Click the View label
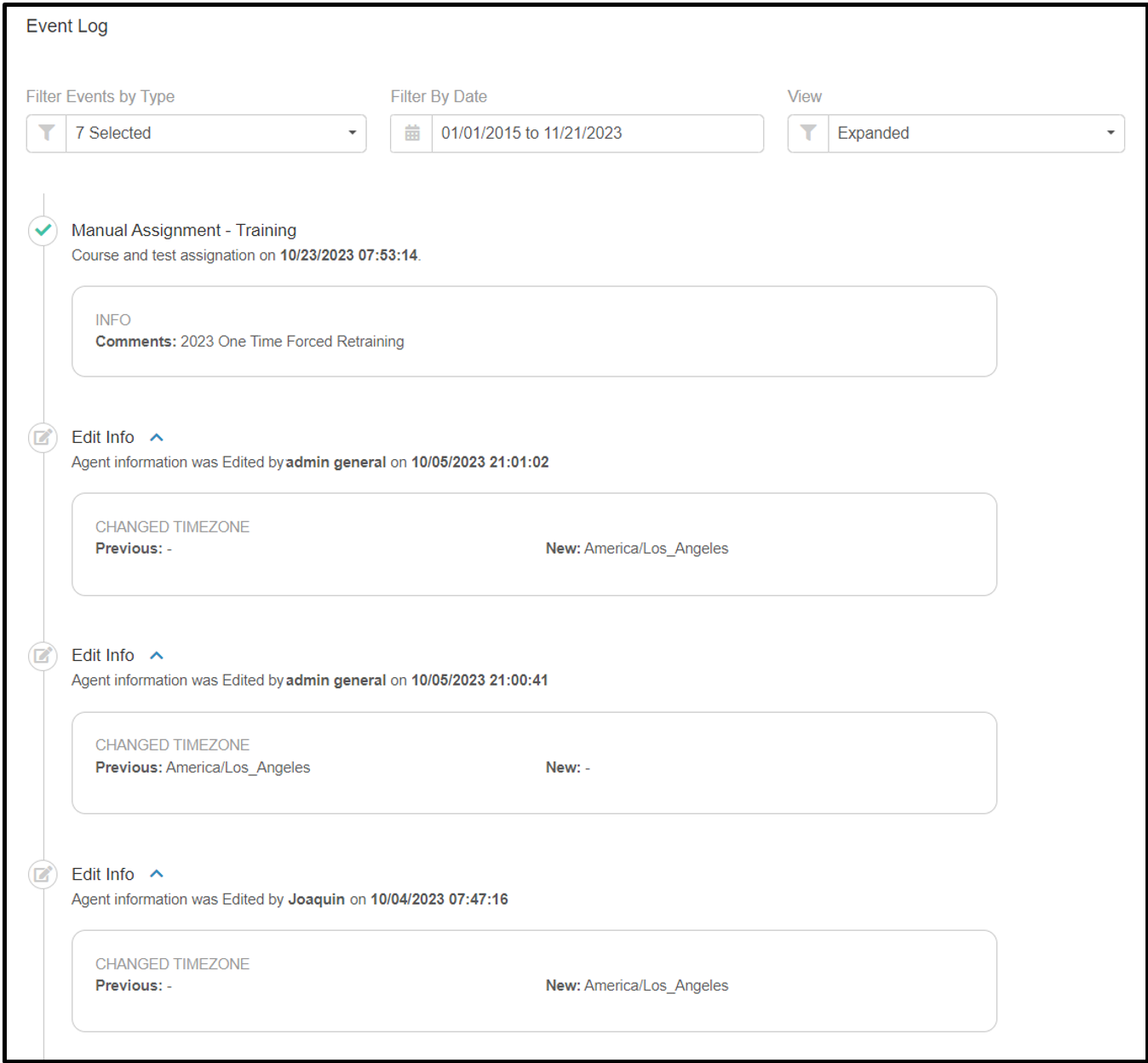 coord(805,96)
